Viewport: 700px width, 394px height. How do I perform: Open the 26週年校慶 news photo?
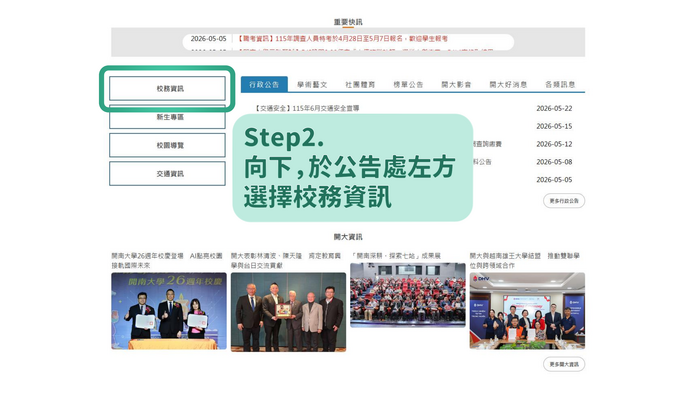pyautogui.click(x=169, y=311)
